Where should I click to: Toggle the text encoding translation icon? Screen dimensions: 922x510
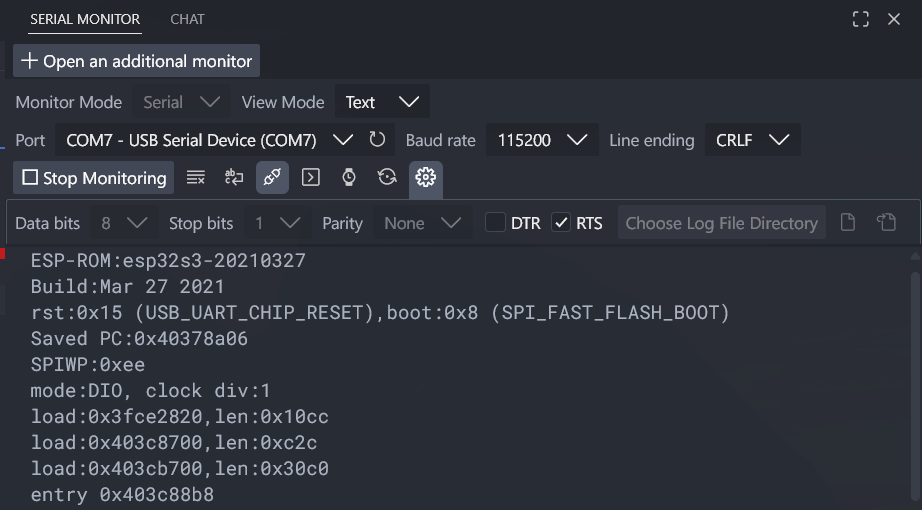[234, 178]
